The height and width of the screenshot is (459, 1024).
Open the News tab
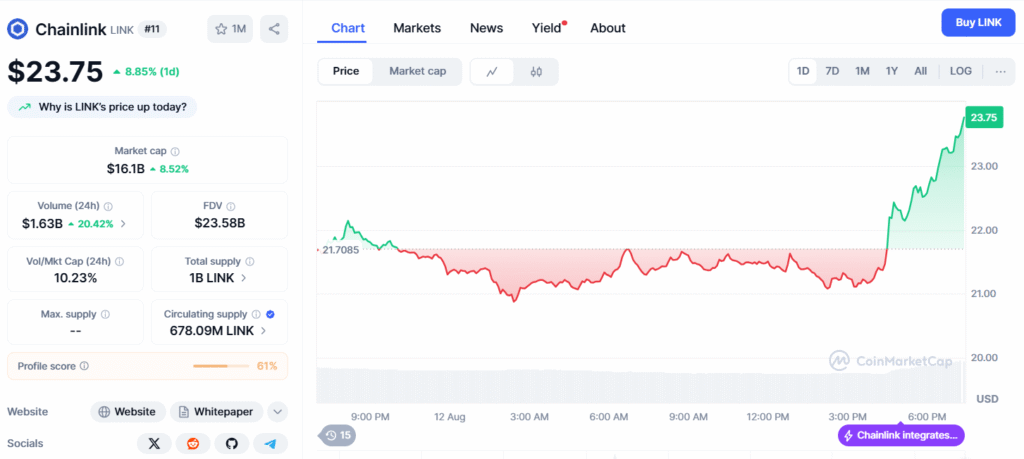(x=487, y=28)
